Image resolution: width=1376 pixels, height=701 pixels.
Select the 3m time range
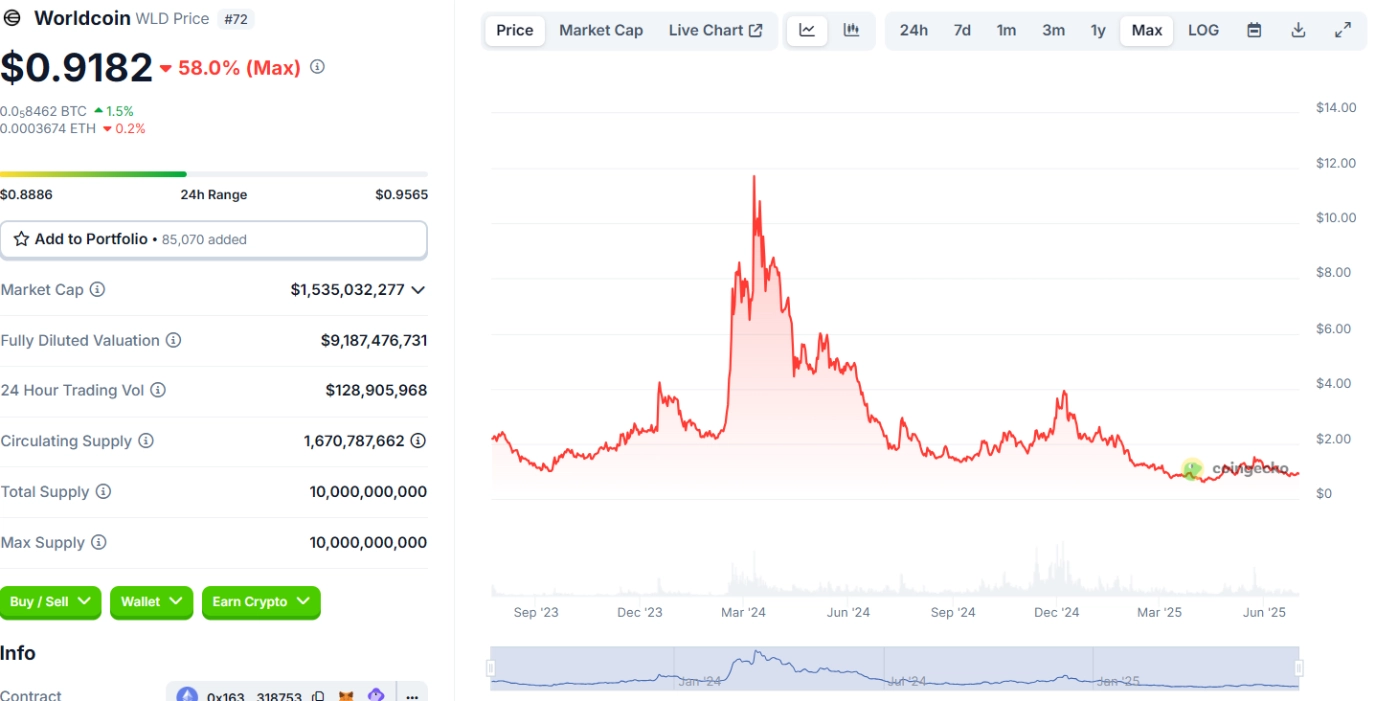(x=1053, y=30)
